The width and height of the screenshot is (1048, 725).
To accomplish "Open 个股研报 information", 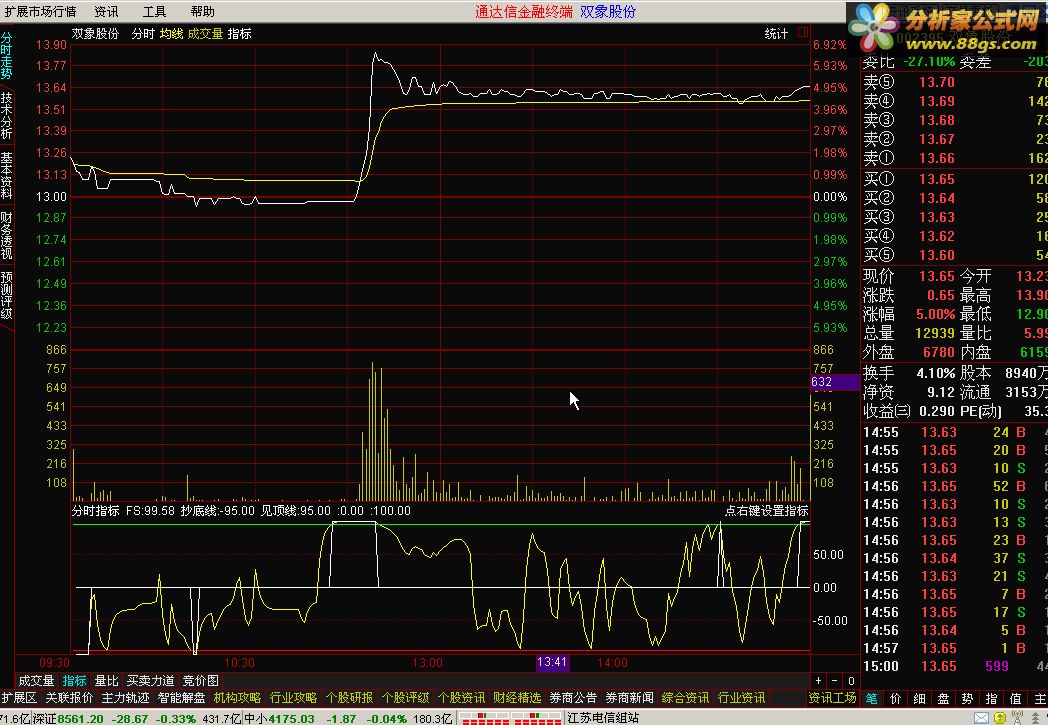I will [x=350, y=698].
